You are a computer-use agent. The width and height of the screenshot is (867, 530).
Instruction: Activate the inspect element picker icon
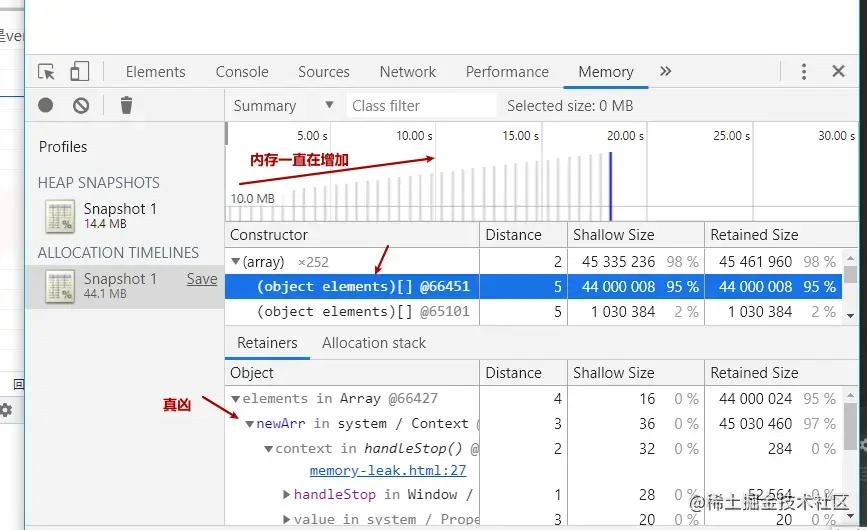[x=46, y=72]
